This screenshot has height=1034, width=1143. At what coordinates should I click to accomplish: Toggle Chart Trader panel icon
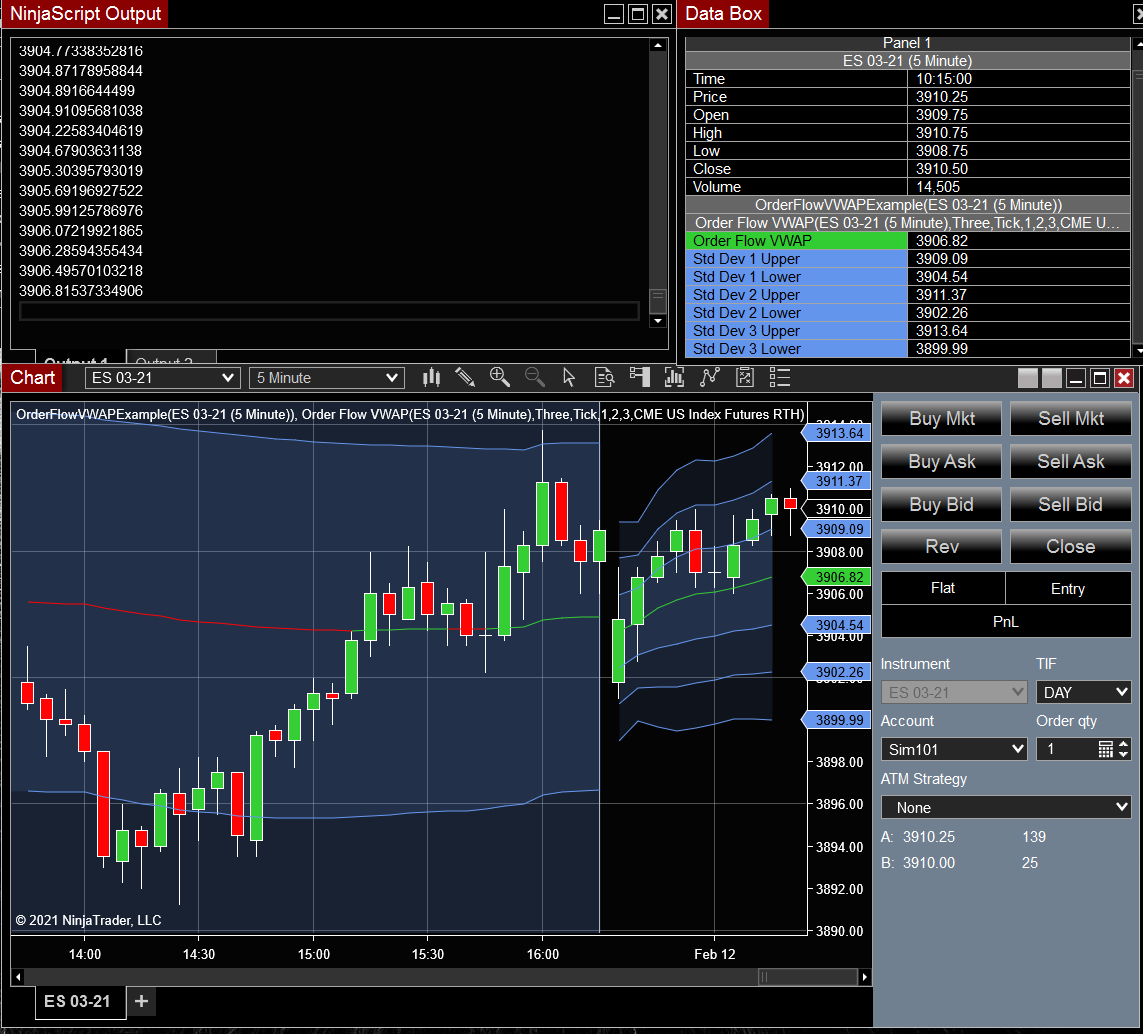click(x=639, y=377)
